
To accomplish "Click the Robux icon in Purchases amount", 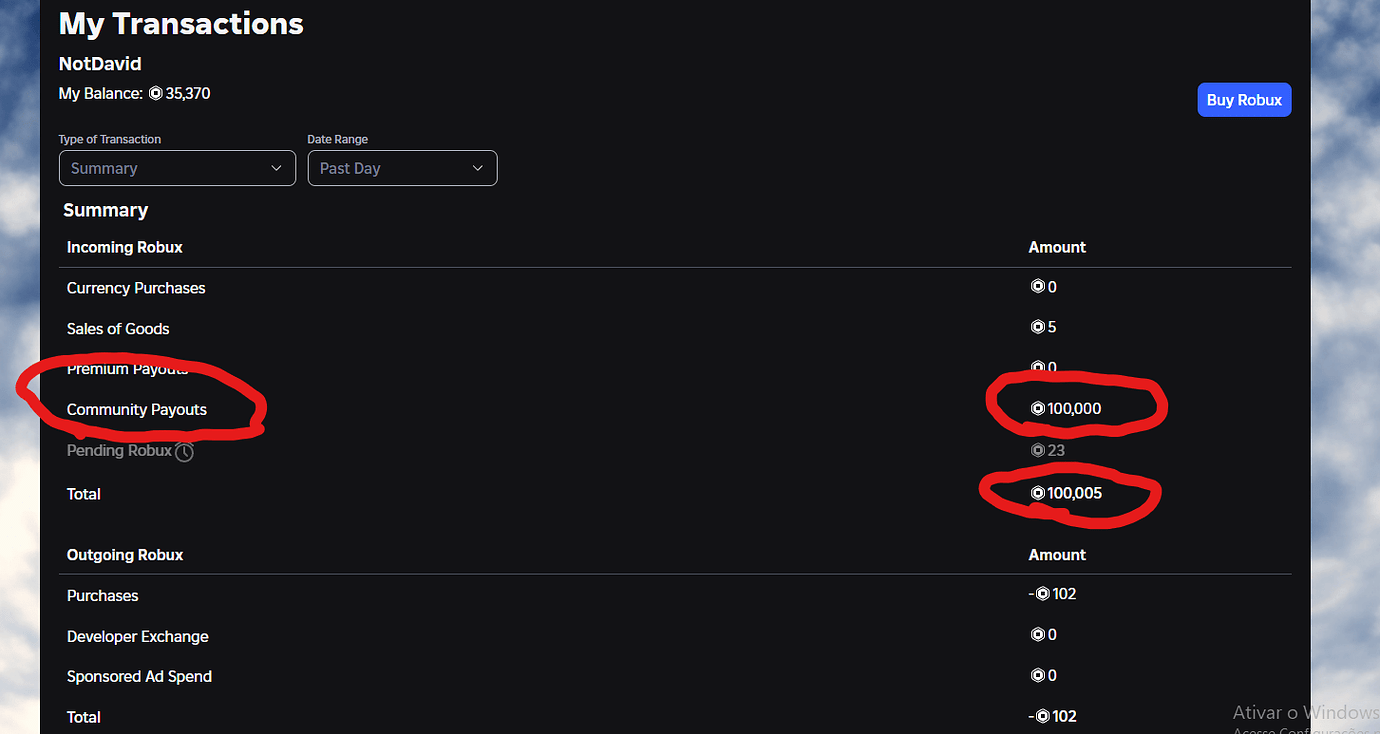I will pyautogui.click(x=1043, y=594).
